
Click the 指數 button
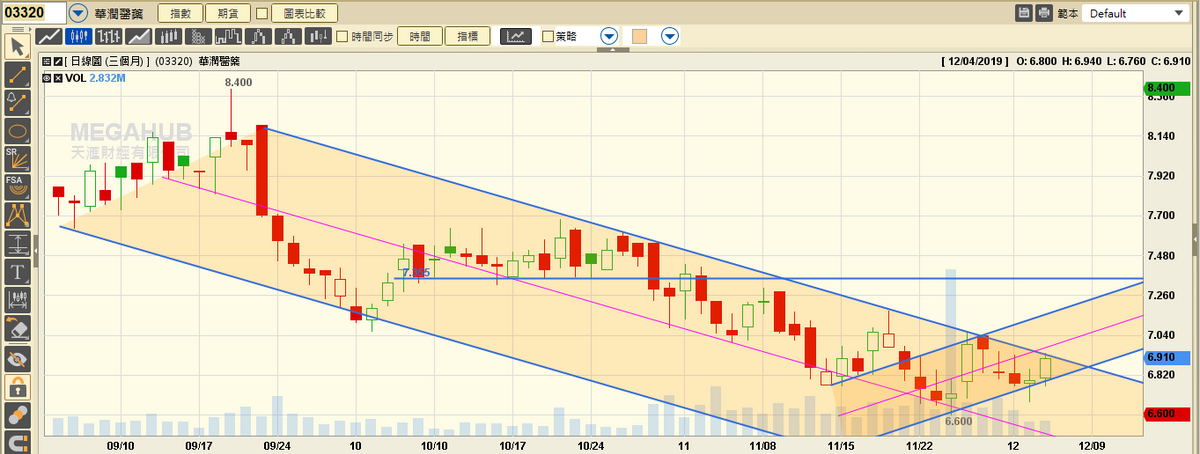[x=178, y=14]
